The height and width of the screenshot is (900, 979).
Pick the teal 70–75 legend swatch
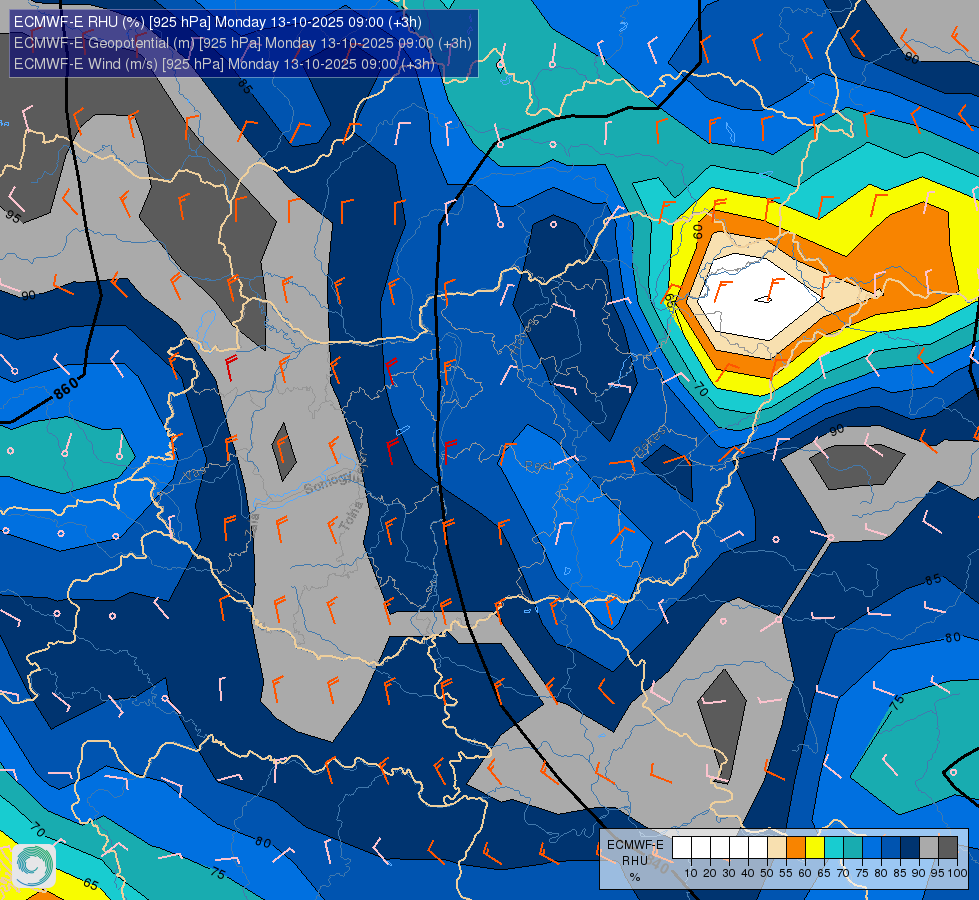pos(854,848)
